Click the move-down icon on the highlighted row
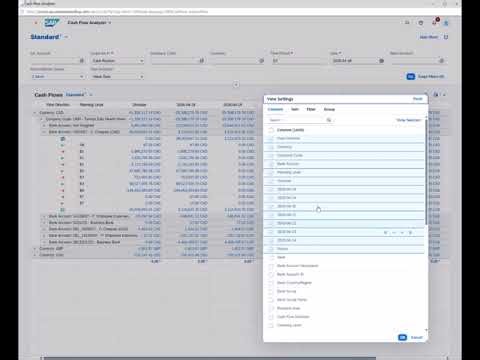The width and height of the screenshot is (480, 360). coord(402,232)
